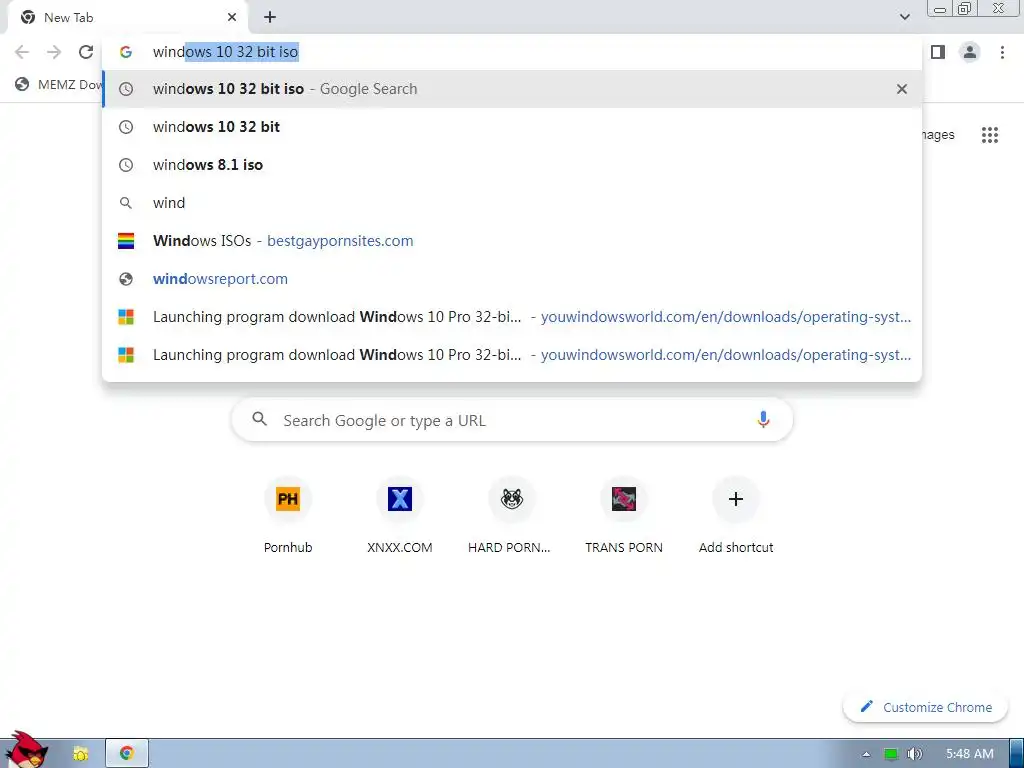Image resolution: width=1024 pixels, height=768 pixels.
Task: Click the Google G icon in address bar
Action: [x=126, y=52]
